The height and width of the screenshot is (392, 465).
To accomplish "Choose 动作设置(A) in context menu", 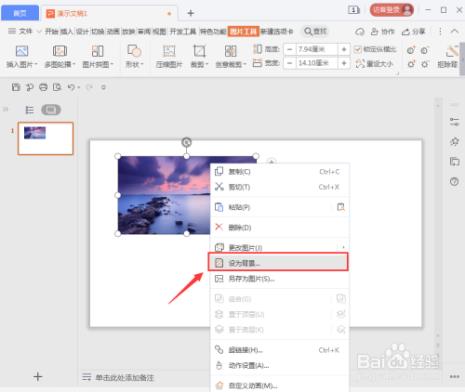I will click(279, 366).
